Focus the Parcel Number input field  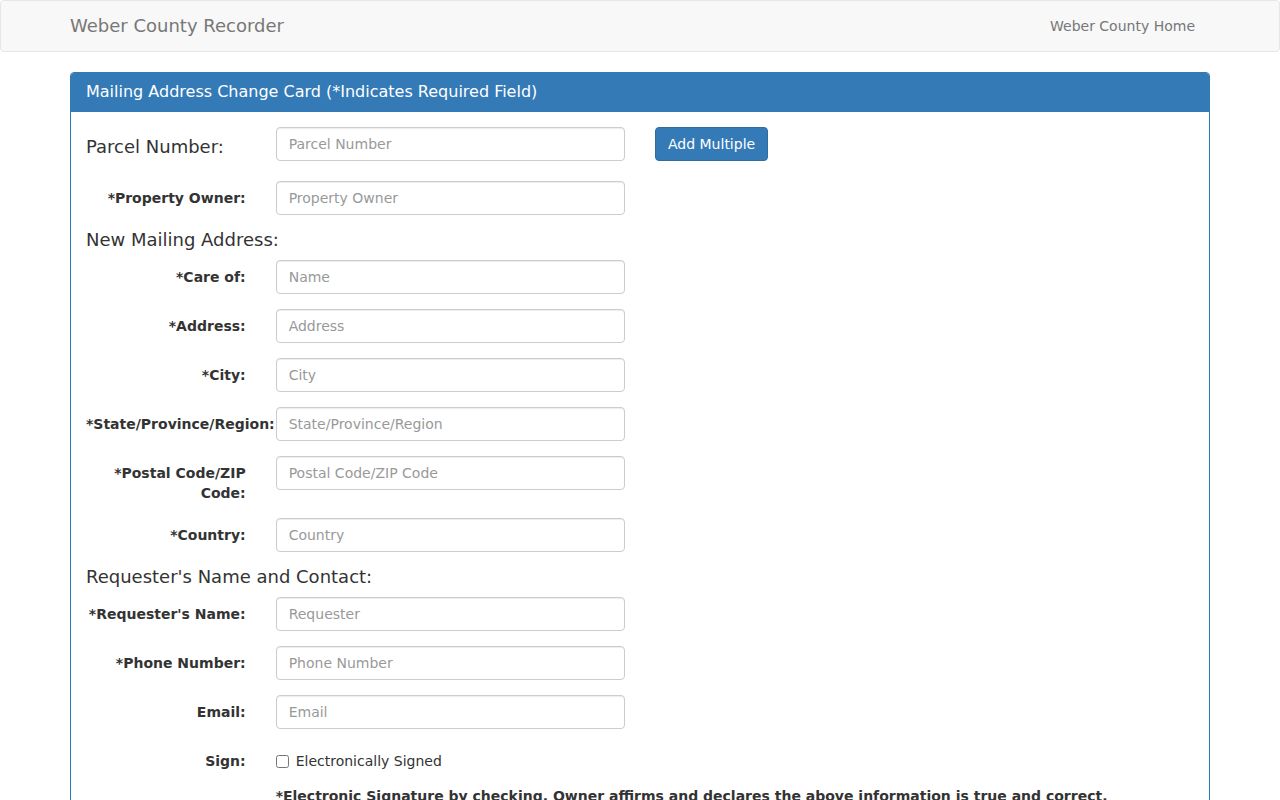pyautogui.click(x=450, y=144)
